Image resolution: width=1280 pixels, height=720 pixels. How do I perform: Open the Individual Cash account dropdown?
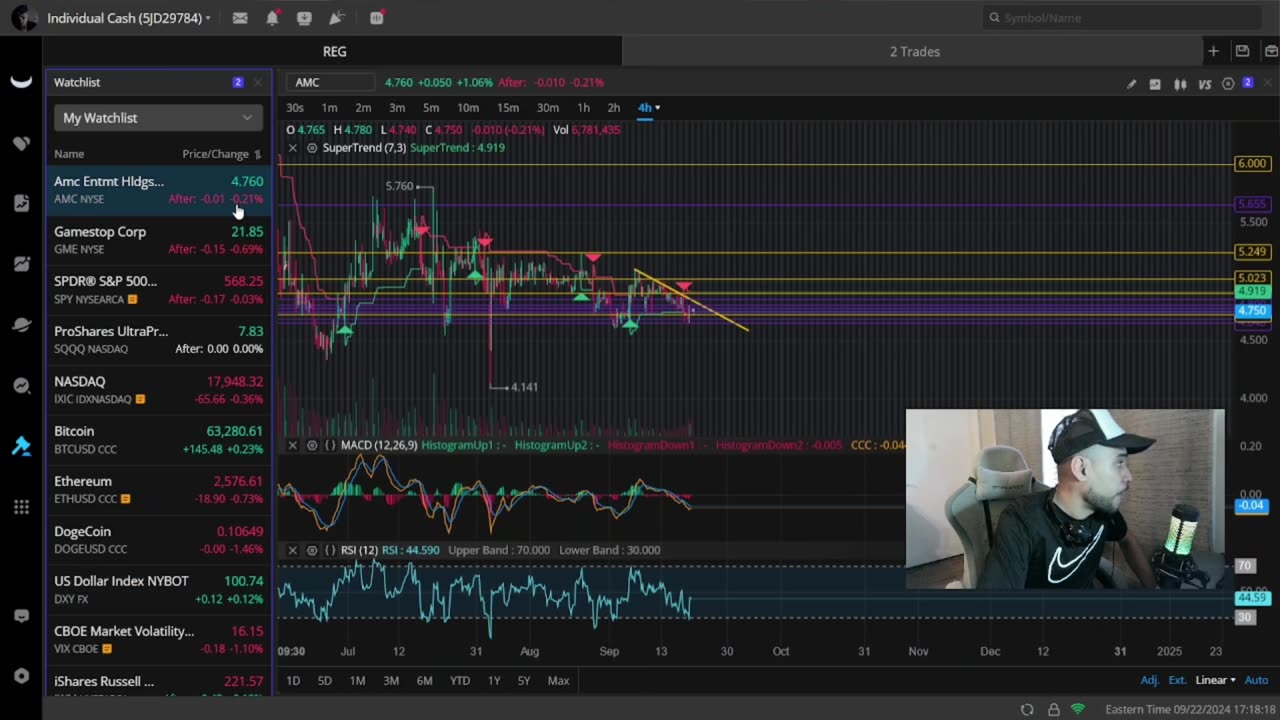click(x=128, y=18)
